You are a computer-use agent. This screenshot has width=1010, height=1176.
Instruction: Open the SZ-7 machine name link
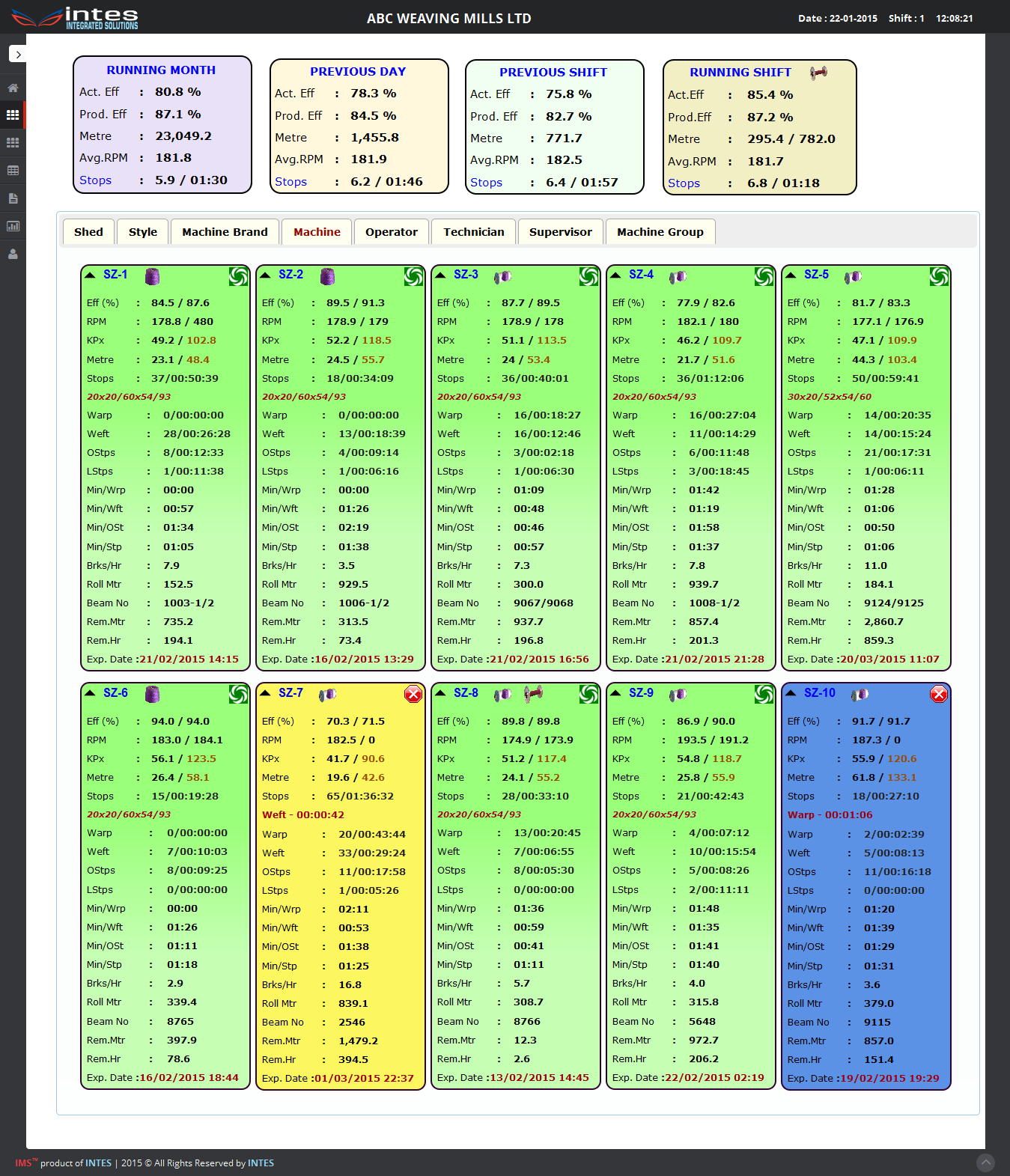pyautogui.click(x=290, y=693)
